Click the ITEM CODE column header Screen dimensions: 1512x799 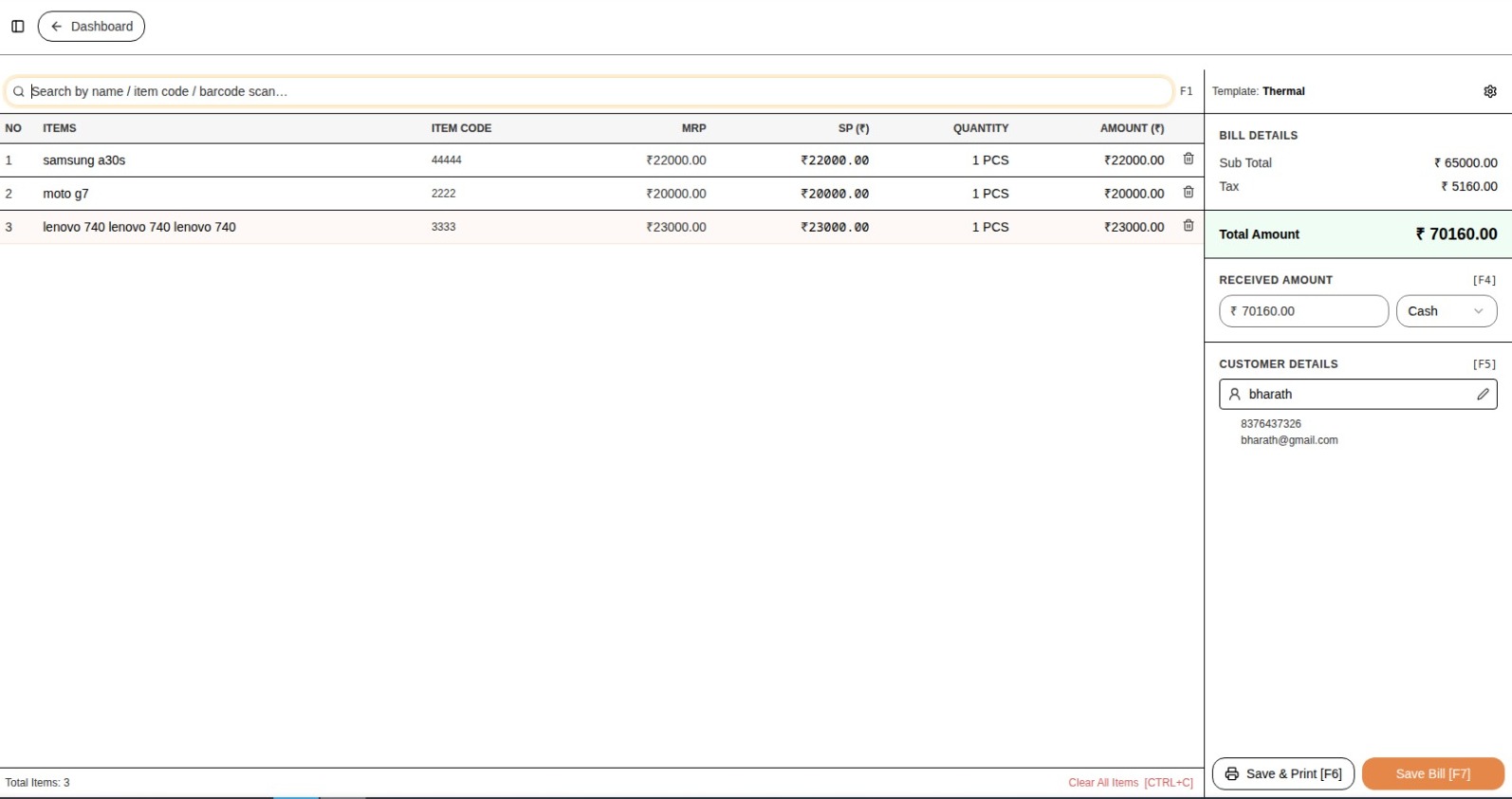[x=461, y=128]
